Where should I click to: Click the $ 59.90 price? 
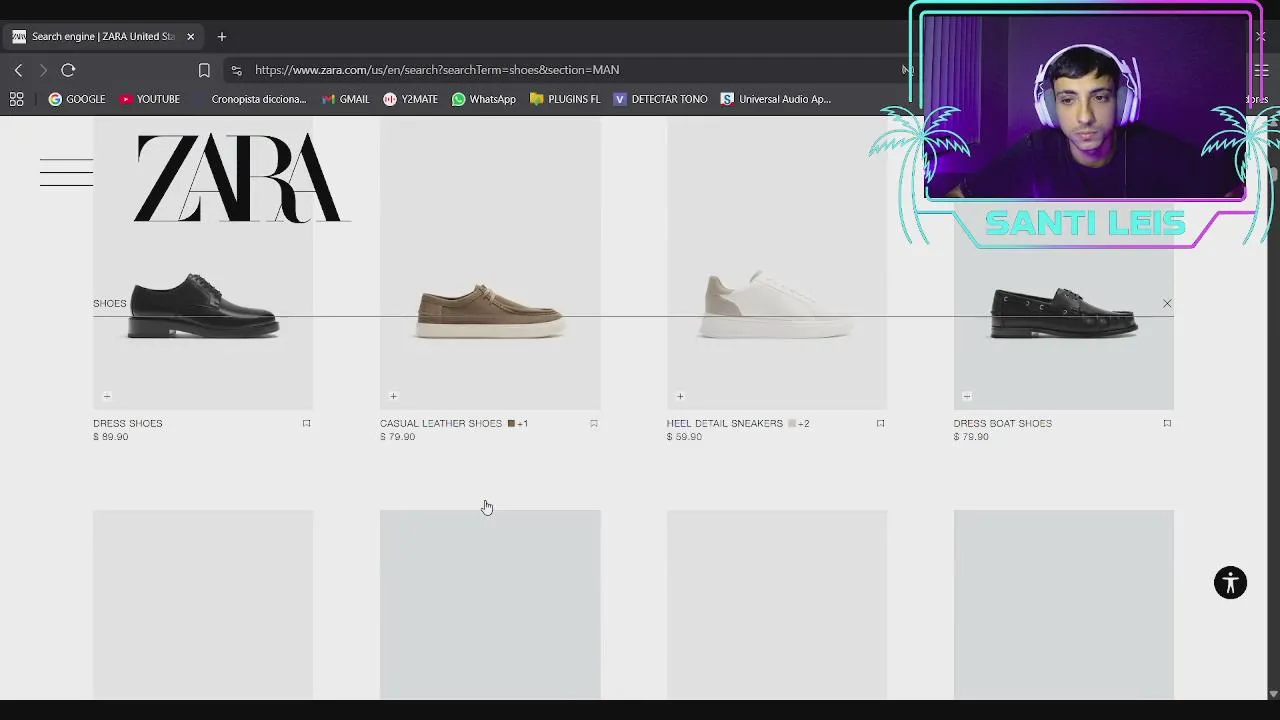pyautogui.click(x=684, y=437)
